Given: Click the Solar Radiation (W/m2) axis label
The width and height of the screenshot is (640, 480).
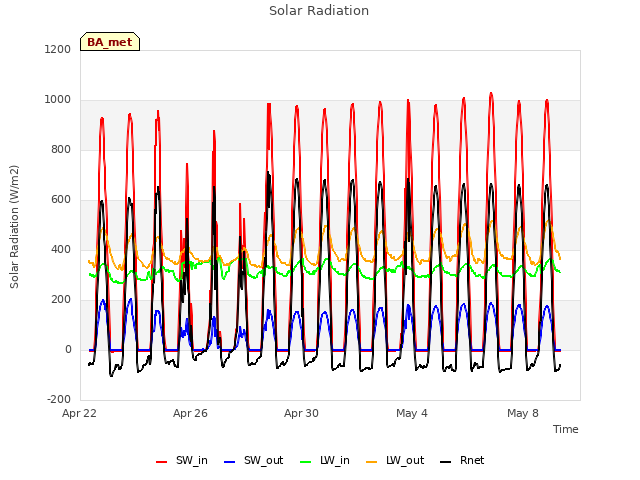Looking at the screenshot, I should (14, 227).
